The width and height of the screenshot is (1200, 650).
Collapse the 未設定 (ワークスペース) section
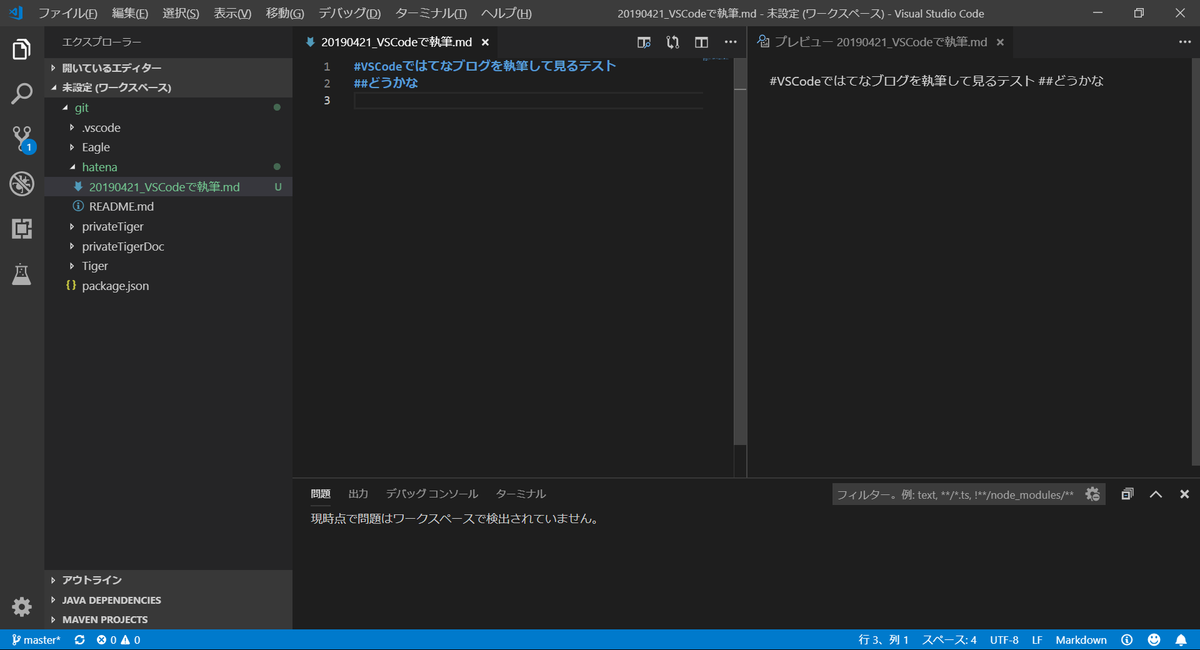pos(168,87)
